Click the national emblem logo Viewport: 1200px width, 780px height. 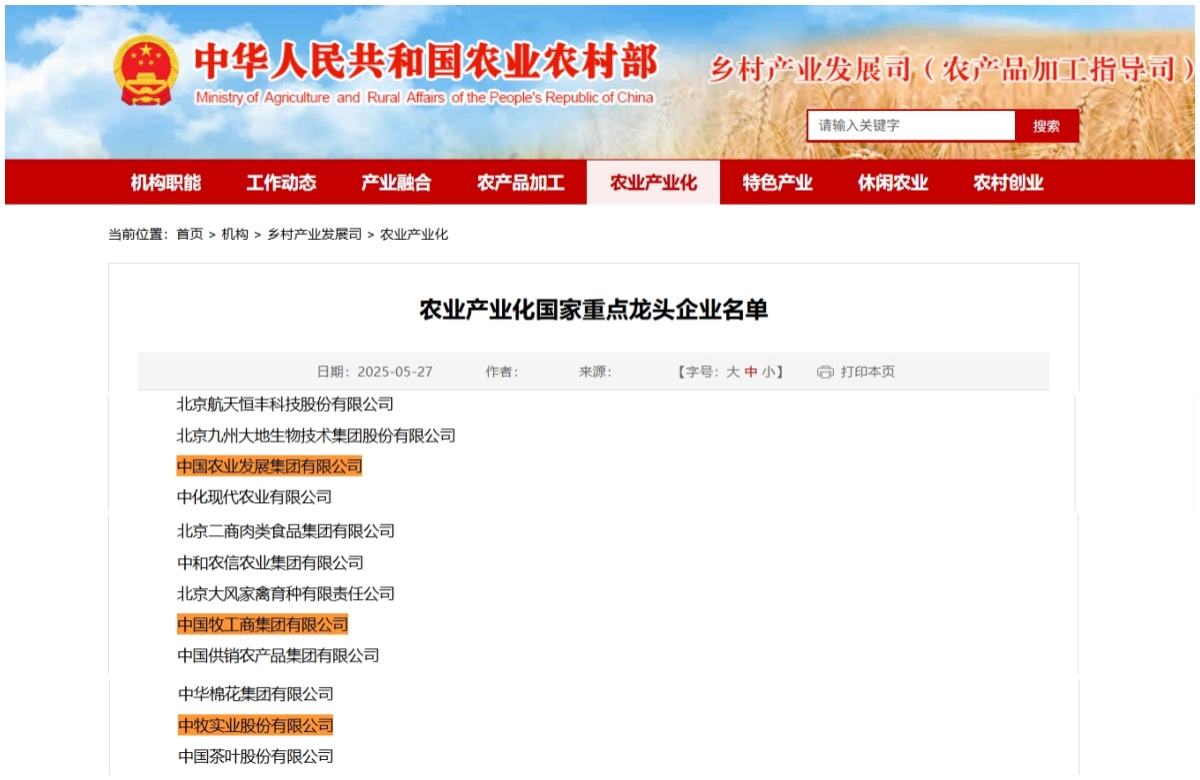146,70
